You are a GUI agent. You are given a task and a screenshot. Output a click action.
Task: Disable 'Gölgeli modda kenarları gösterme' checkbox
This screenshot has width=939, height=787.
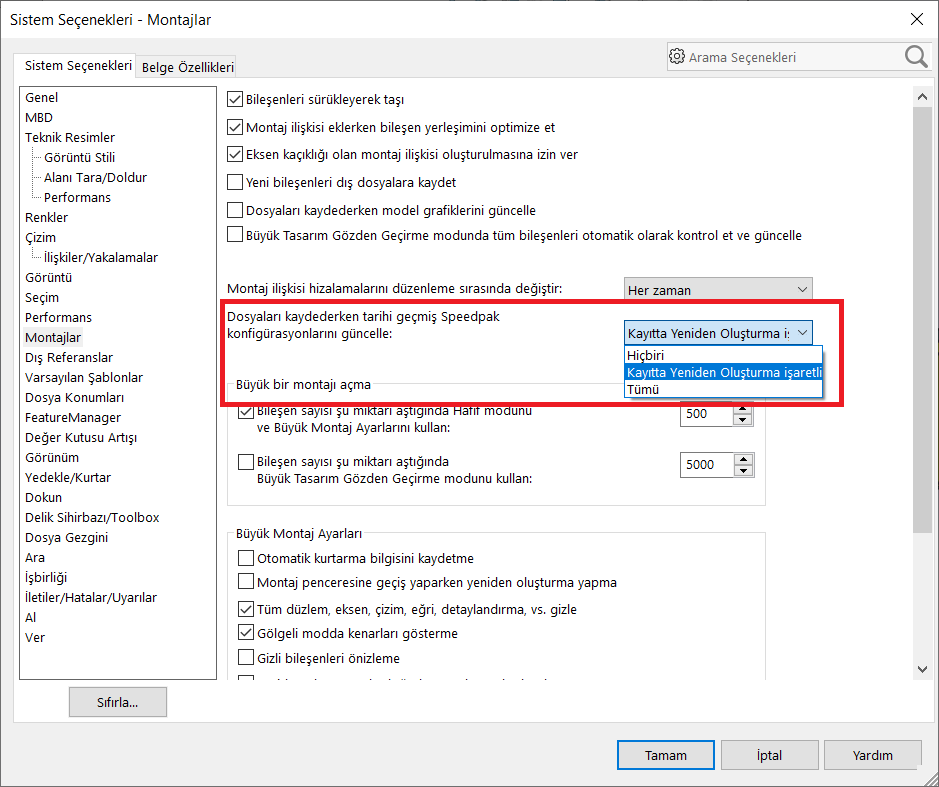(246, 633)
